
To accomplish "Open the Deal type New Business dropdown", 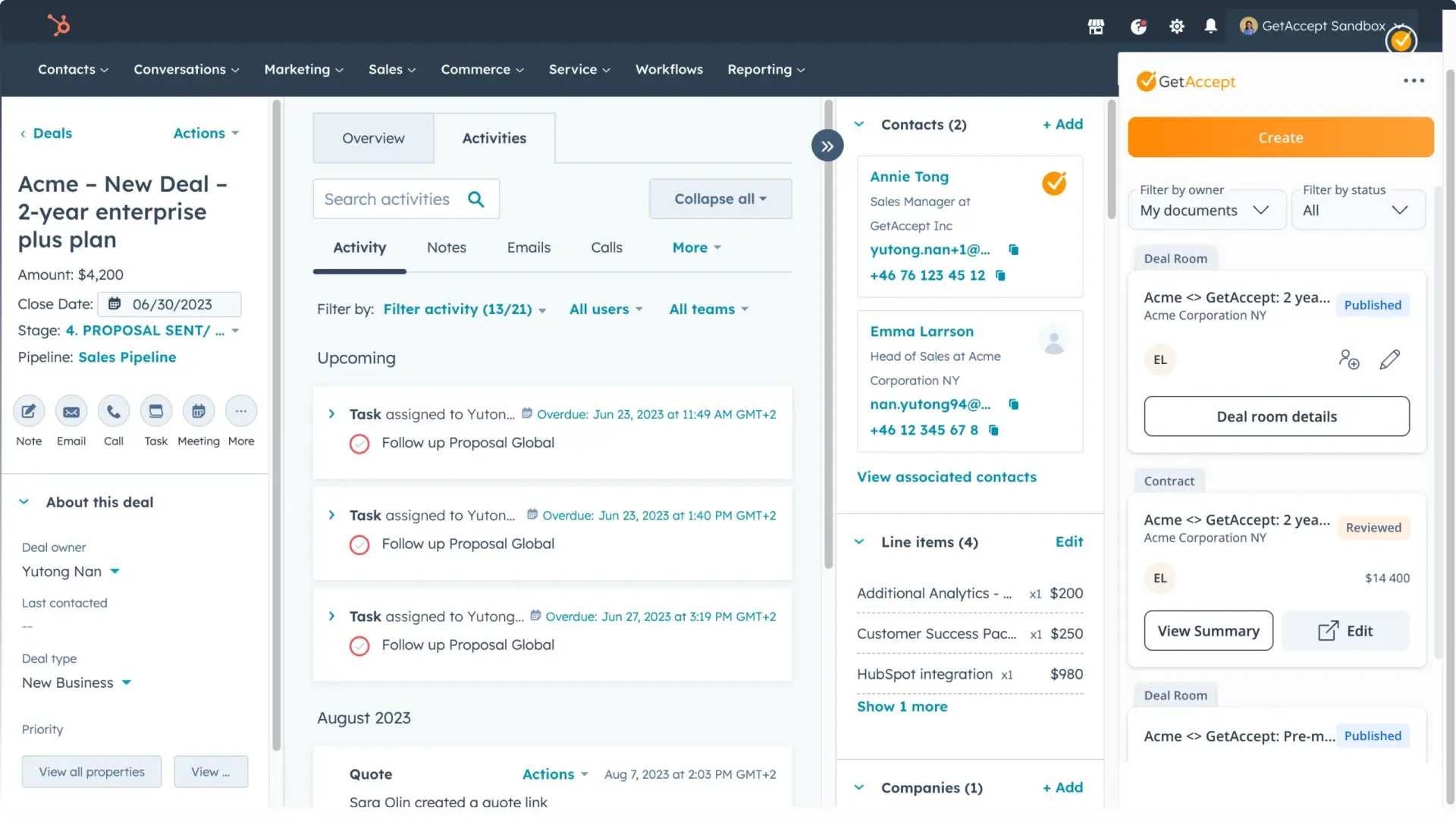I will point(77,683).
